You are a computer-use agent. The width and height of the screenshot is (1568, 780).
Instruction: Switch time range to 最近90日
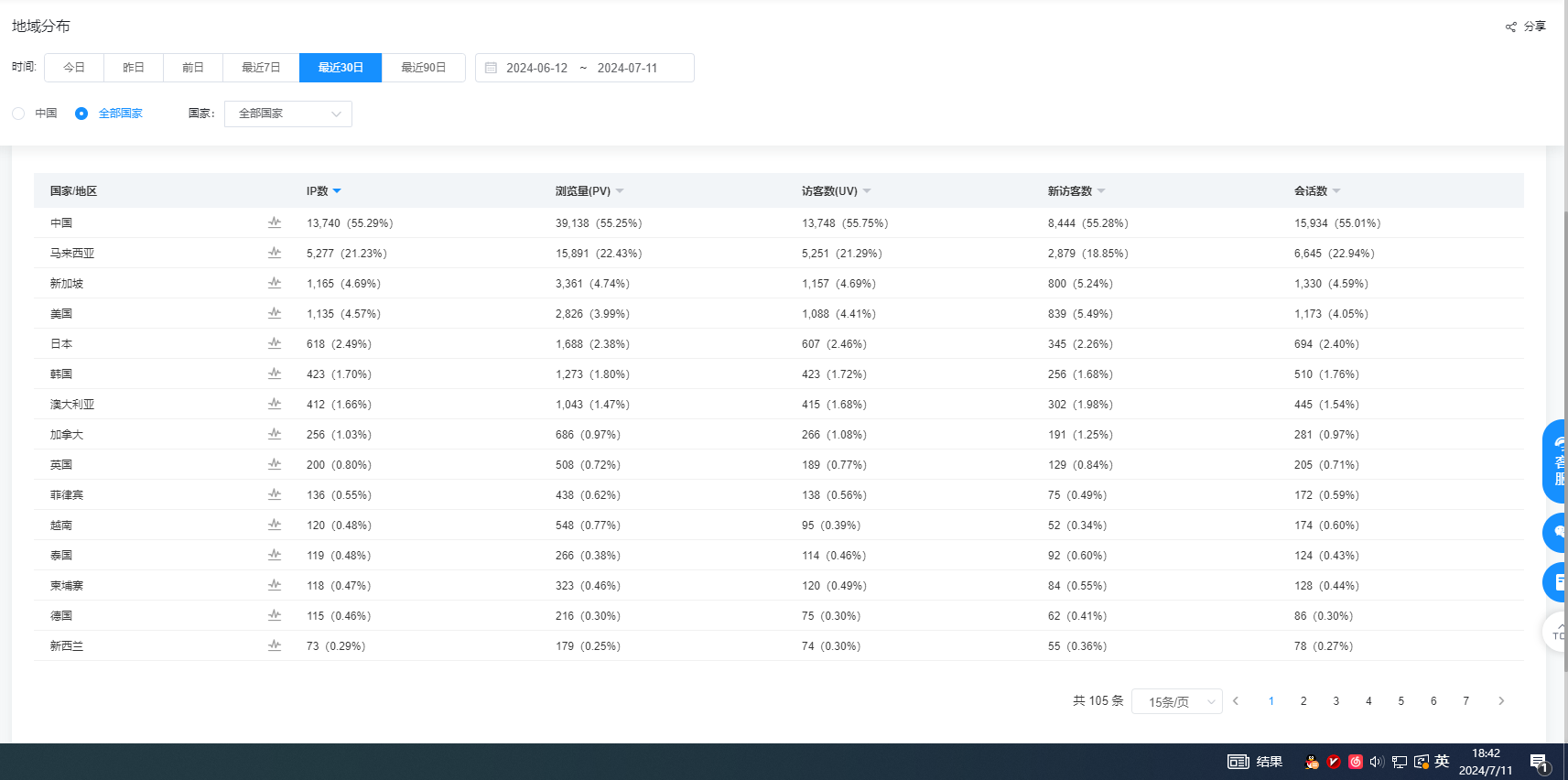[x=424, y=68]
